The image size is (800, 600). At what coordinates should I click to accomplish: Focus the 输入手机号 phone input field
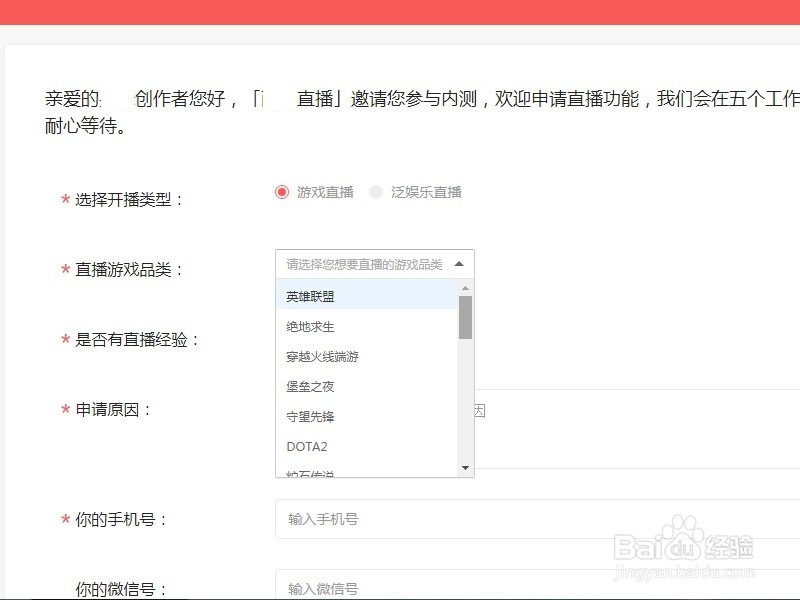pos(537,519)
